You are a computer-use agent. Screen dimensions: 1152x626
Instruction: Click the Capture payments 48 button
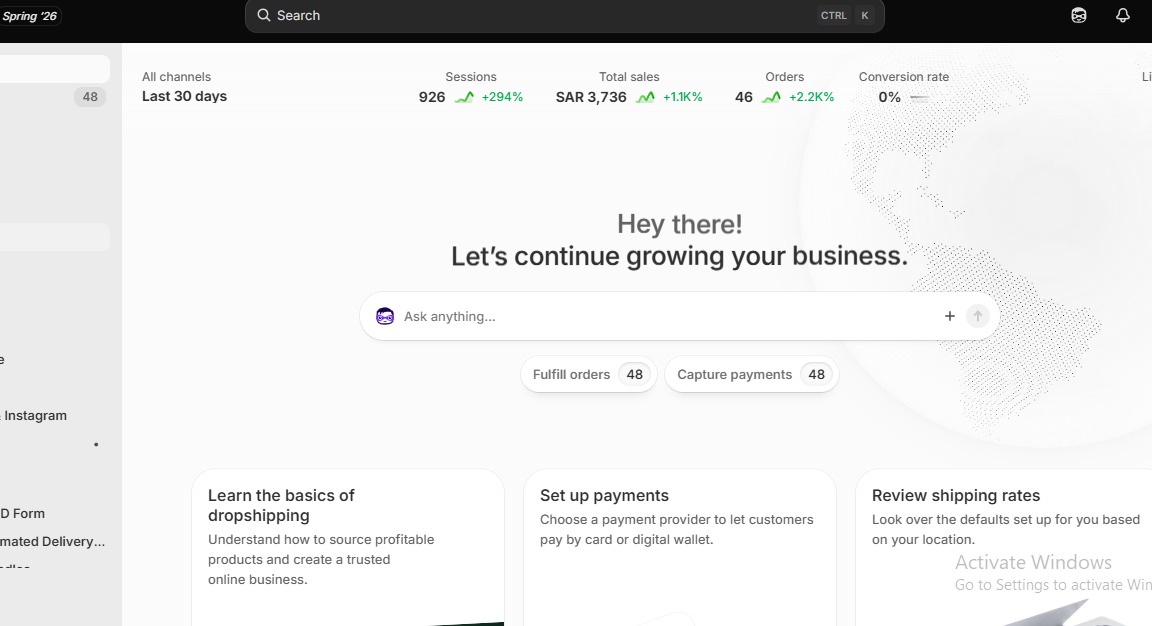point(752,374)
